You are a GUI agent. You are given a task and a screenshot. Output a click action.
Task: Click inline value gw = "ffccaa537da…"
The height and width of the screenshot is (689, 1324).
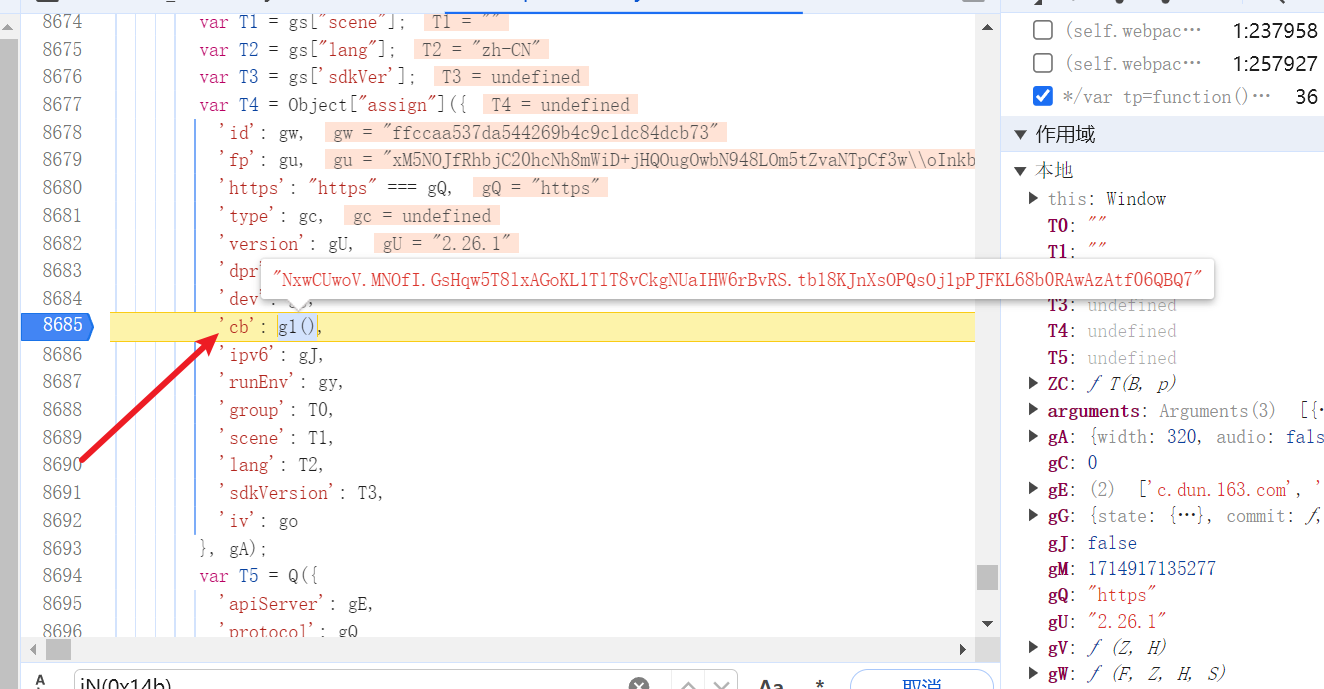pos(526,132)
